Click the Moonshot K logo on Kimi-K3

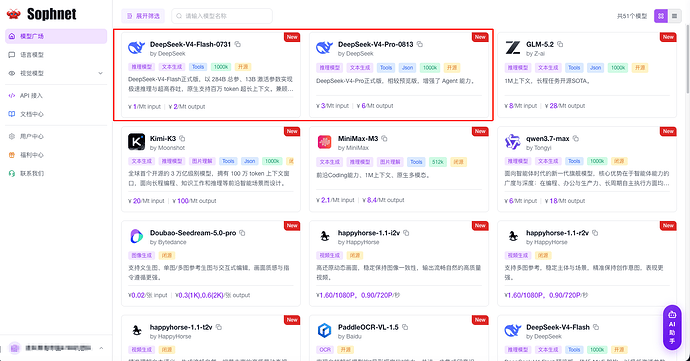(136, 142)
